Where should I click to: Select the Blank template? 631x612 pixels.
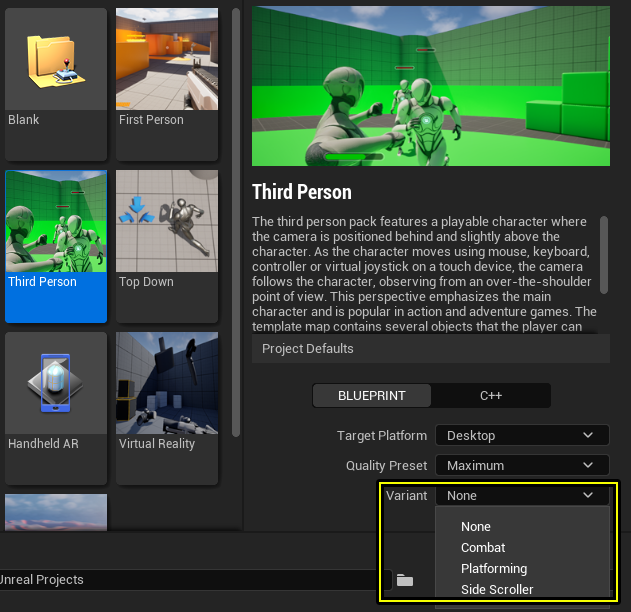point(56,84)
